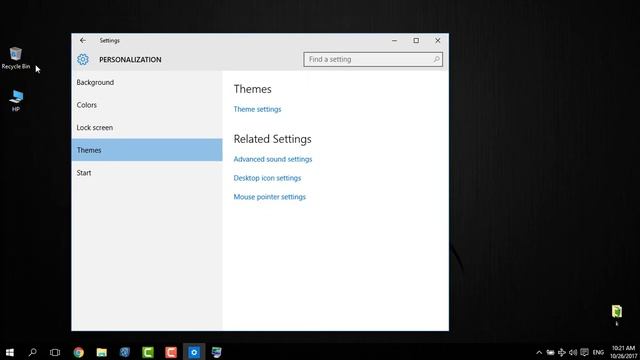The image size is (640, 360).
Task: Select Colors in the sidebar
Action: click(x=147, y=105)
